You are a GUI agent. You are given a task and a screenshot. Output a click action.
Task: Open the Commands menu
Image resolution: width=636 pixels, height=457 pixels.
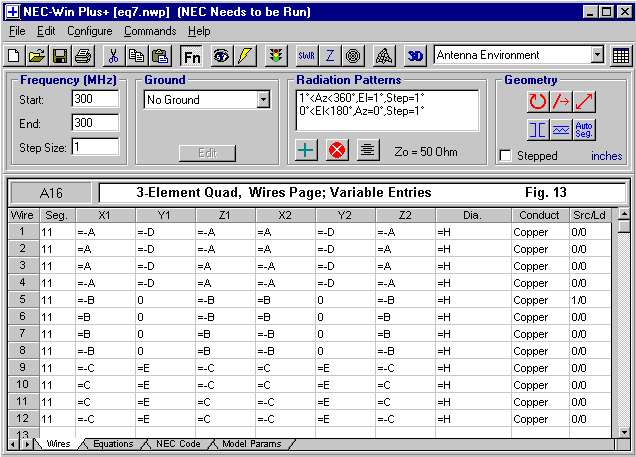coord(149,31)
